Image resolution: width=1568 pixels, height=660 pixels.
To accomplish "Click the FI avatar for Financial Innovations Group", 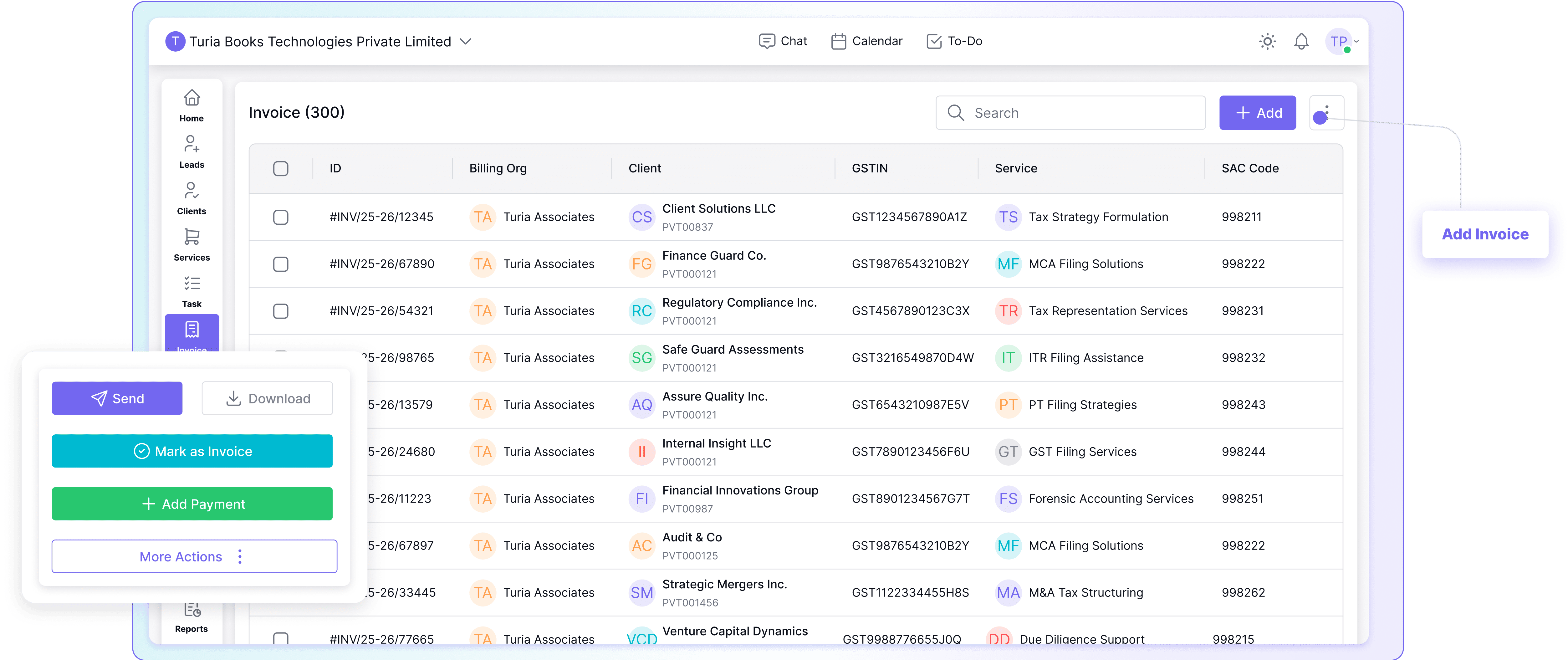I will [641, 499].
